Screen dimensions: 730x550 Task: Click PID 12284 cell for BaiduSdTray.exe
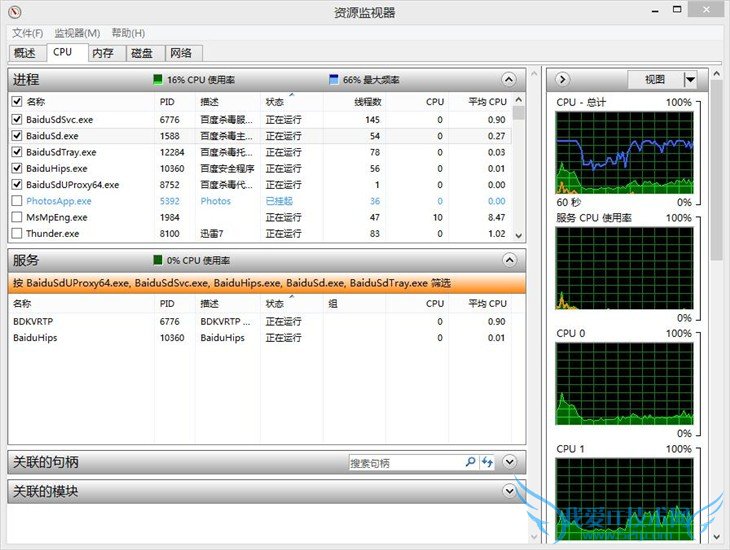[172, 152]
